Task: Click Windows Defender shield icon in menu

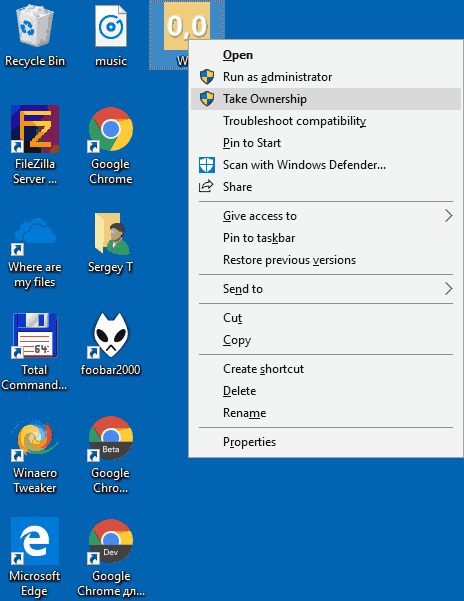Action: [x=207, y=165]
